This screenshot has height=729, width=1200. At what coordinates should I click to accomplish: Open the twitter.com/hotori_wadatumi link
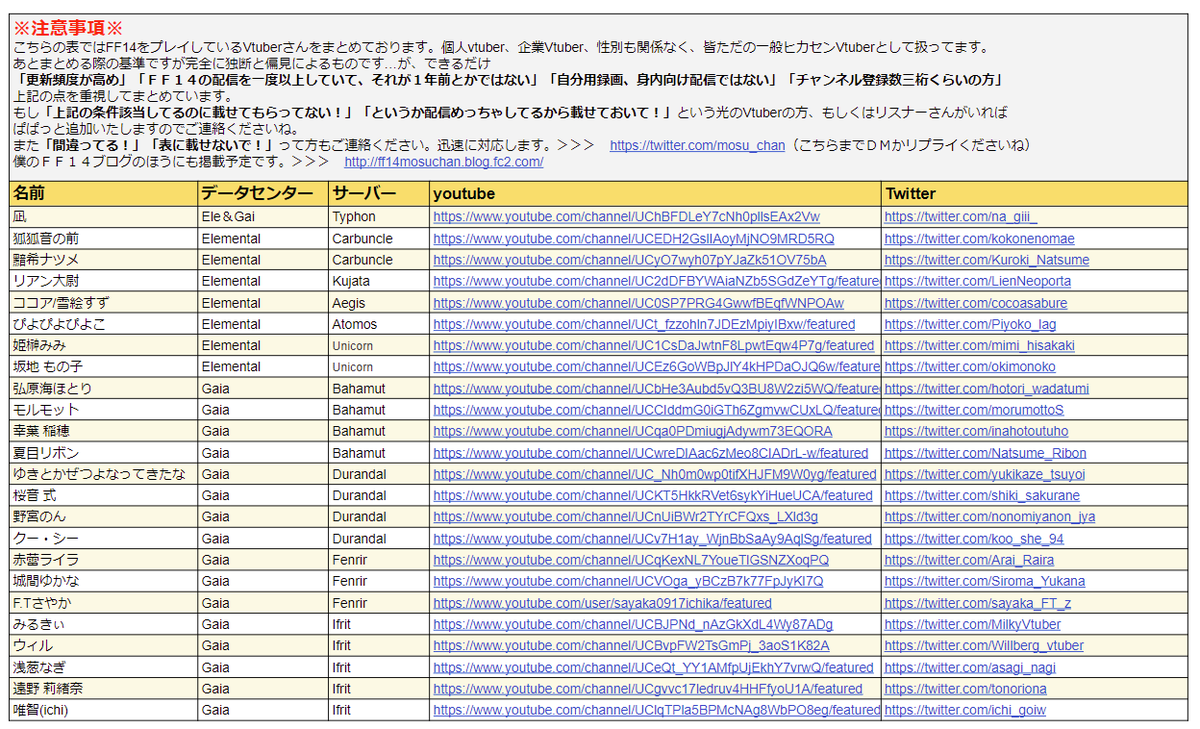pyautogui.click(x=987, y=388)
